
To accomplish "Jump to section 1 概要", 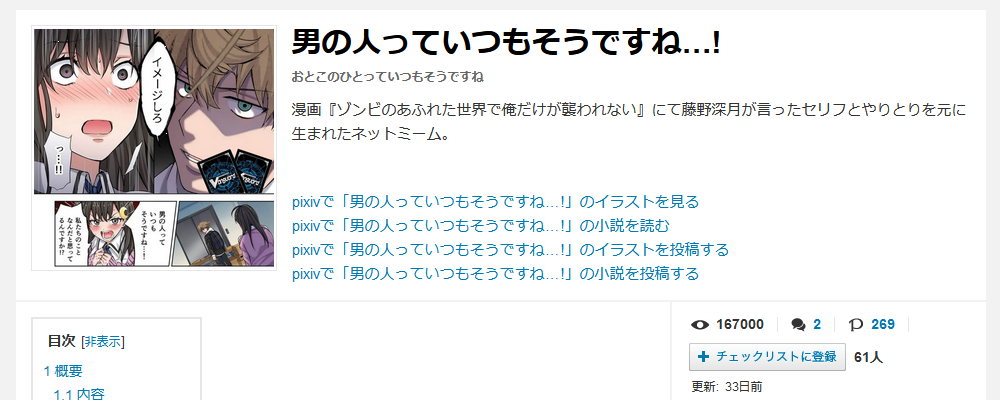I will point(63,371).
